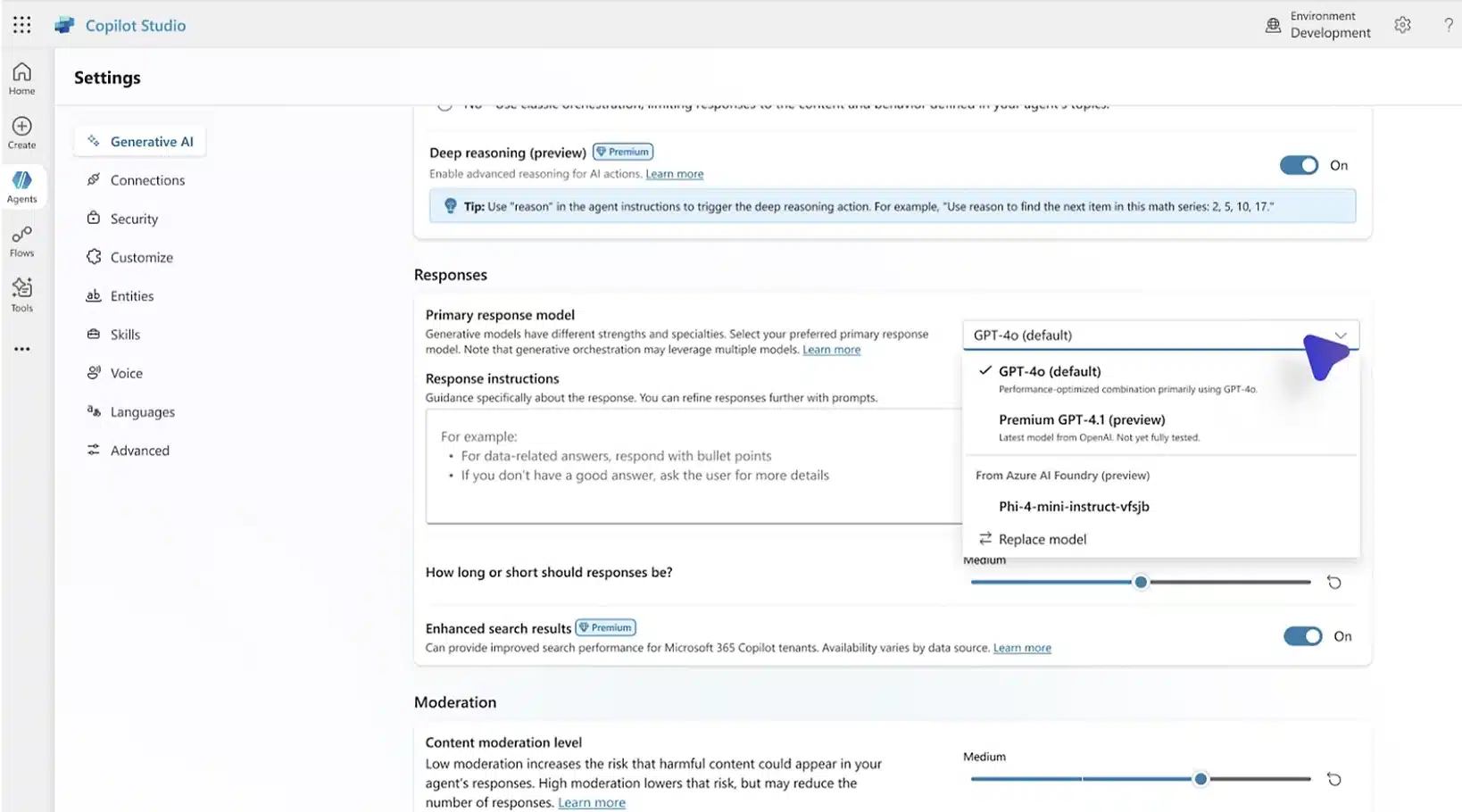Click Learn more under Content moderation level
Viewport: 1462px width, 812px height.
click(x=592, y=802)
